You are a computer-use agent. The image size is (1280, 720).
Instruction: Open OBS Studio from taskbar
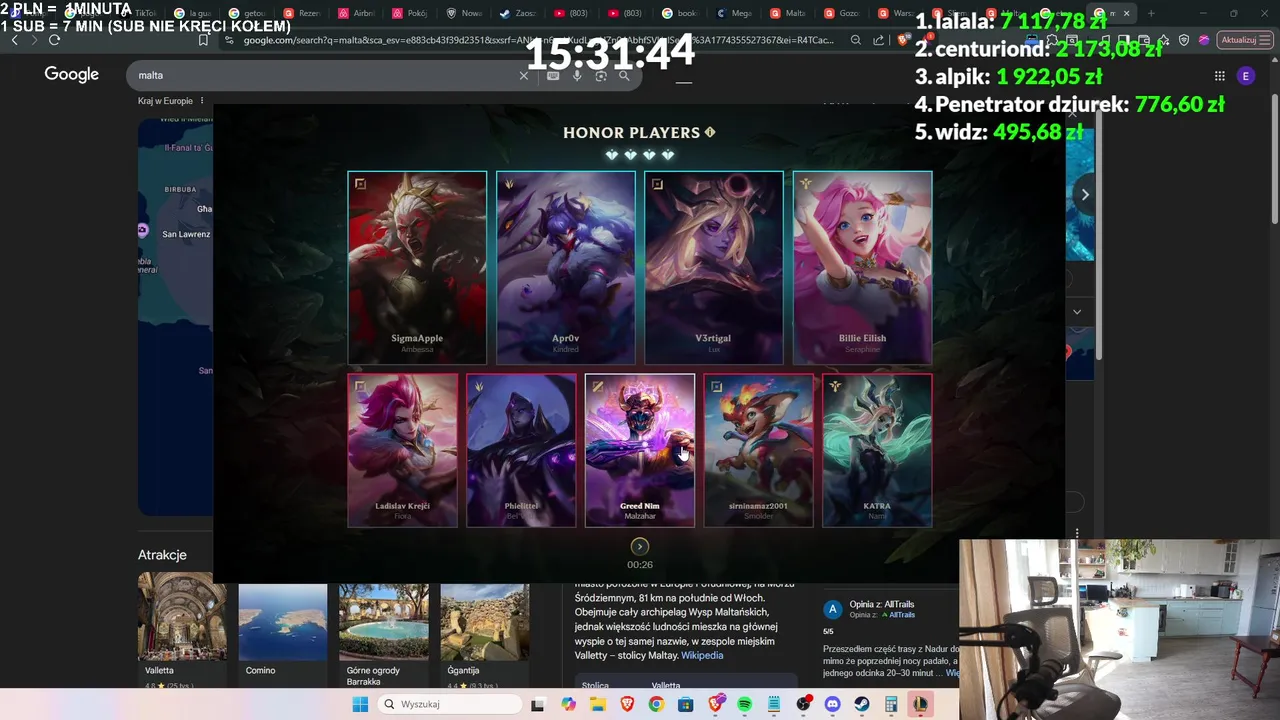(803, 704)
